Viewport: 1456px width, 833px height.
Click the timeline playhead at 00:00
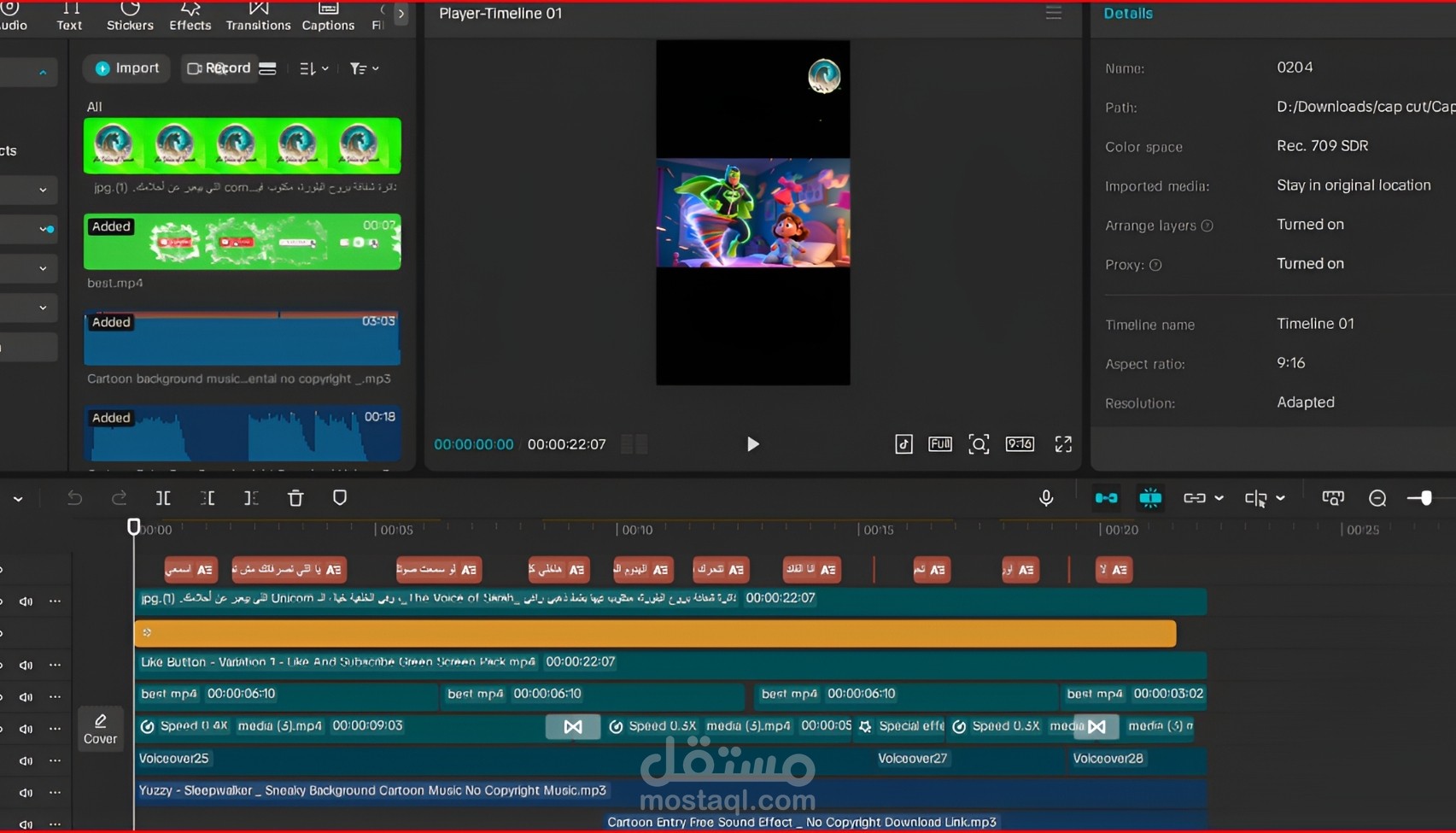click(x=133, y=526)
